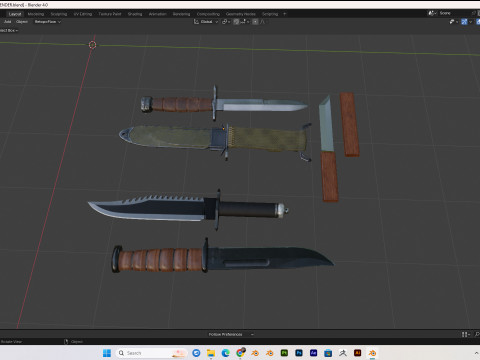Switch to the Sculpting workspace tab
This screenshot has height=360, width=480.
59,14
